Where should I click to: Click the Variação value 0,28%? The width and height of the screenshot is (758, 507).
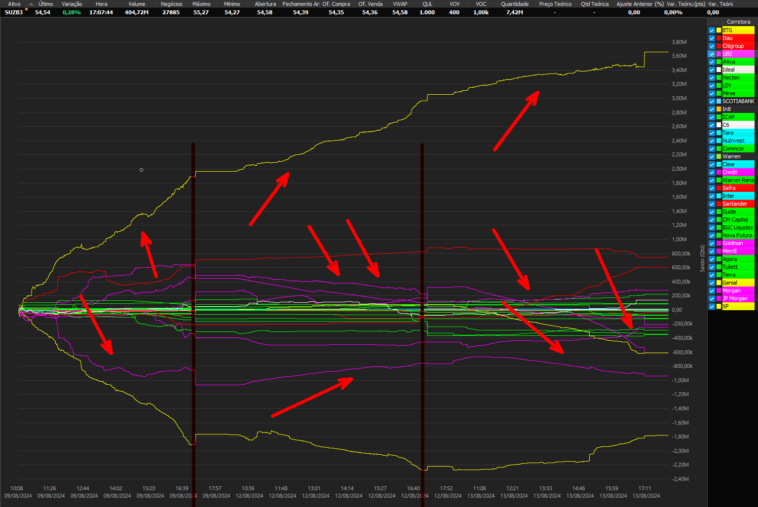coord(70,12)
